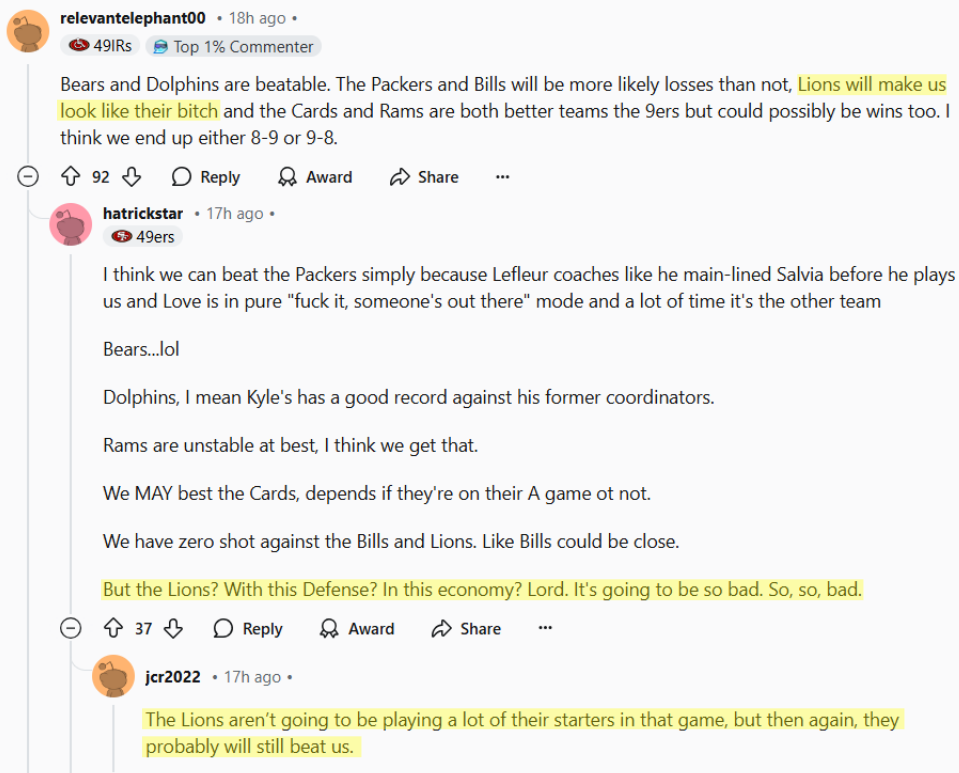This screenshot has height=773, width=959.
Task: Open more options on relevantelephant00's comment
Action: 502,177
